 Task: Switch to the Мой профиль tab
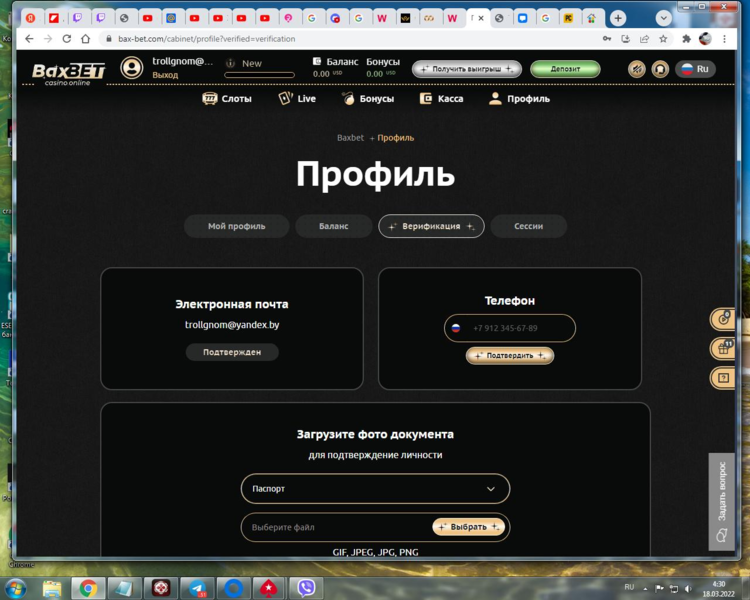click(x=236, y=226)
